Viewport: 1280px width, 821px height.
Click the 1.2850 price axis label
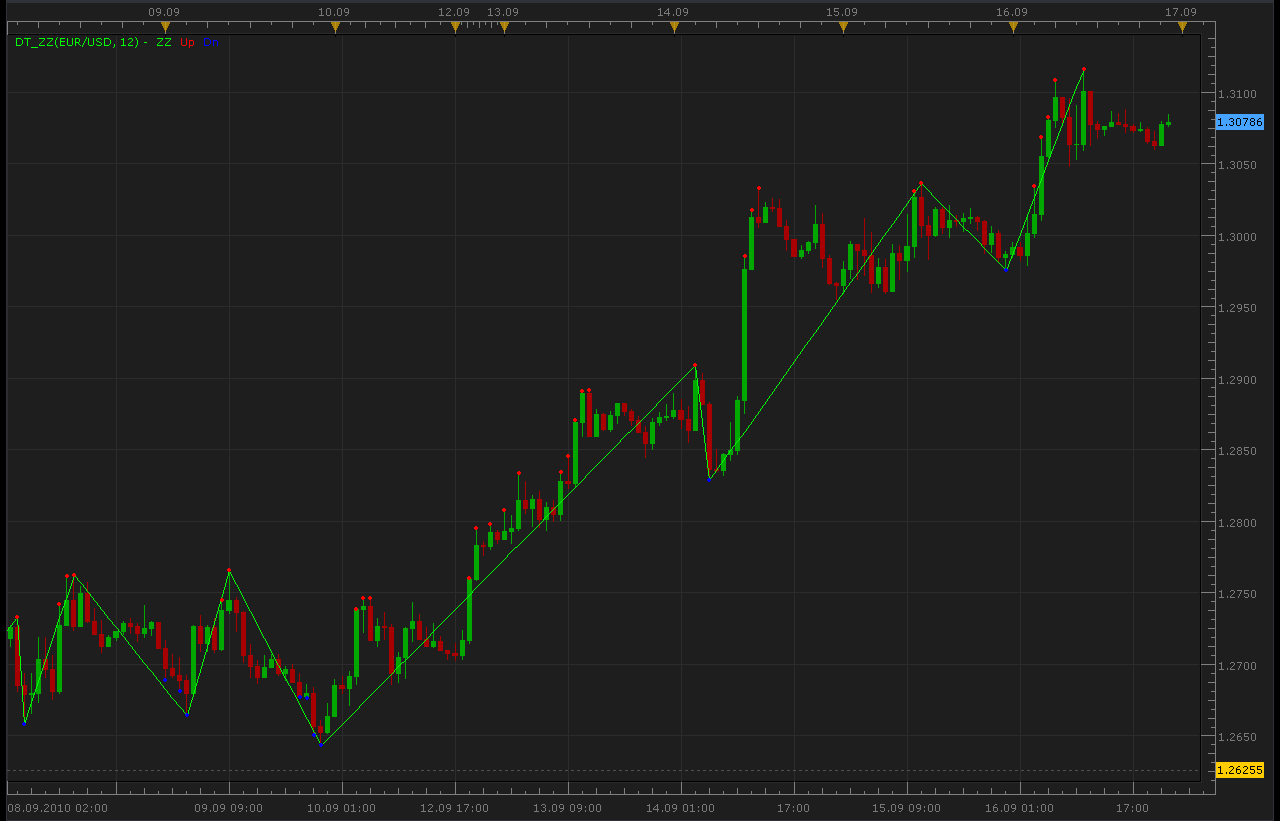[x=1236, y=451]
